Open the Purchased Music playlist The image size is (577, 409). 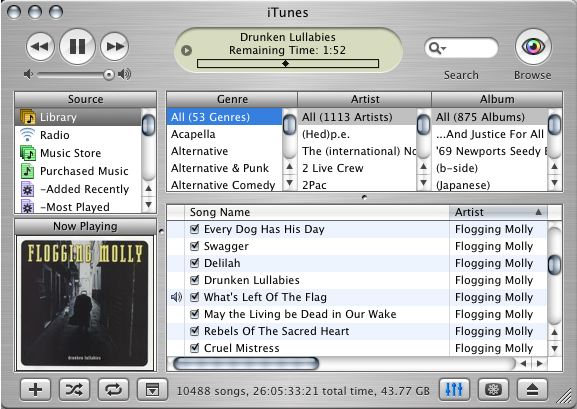[x=78, y=171]
